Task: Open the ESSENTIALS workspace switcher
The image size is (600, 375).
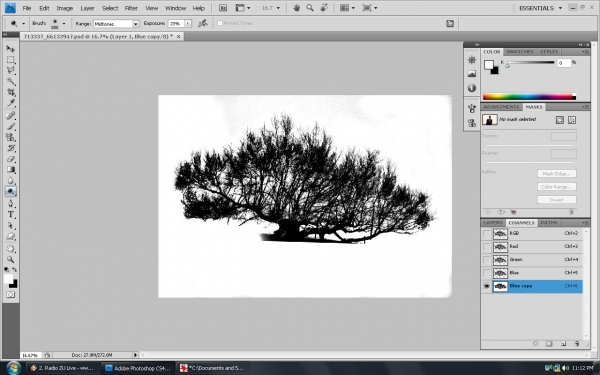Action: point(540,8)
